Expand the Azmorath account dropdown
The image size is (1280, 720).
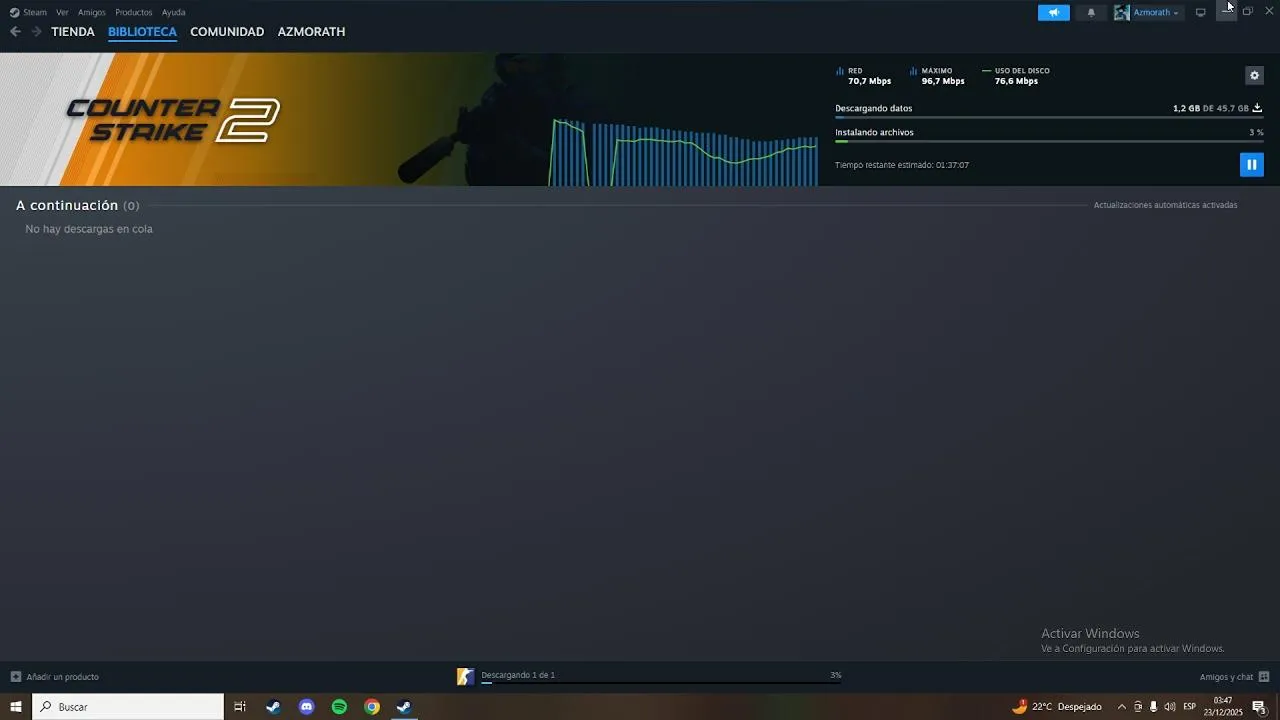pyautogui.click(x=1156, y=12)
